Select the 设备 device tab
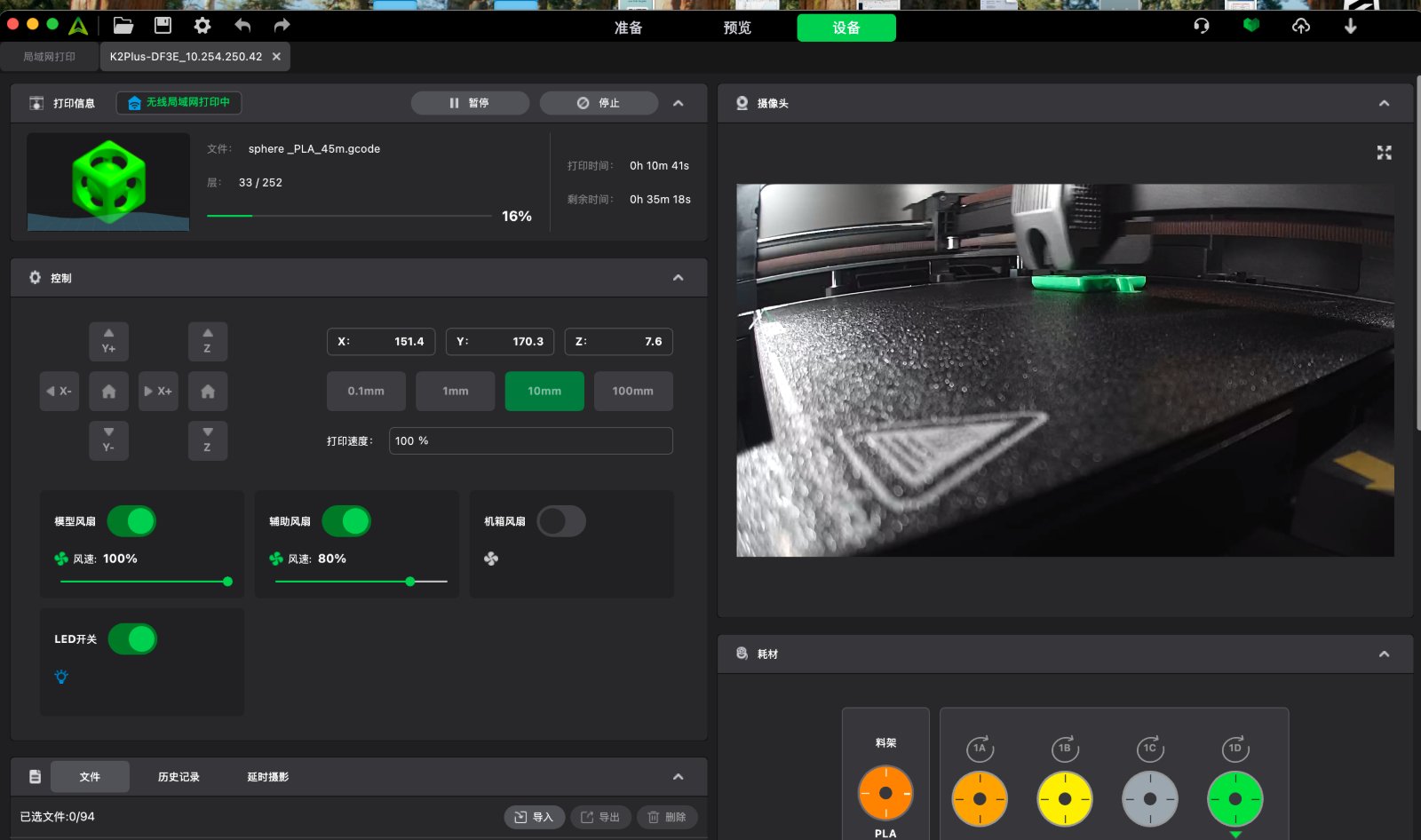The image size is (1421, 840). point(846,28)
